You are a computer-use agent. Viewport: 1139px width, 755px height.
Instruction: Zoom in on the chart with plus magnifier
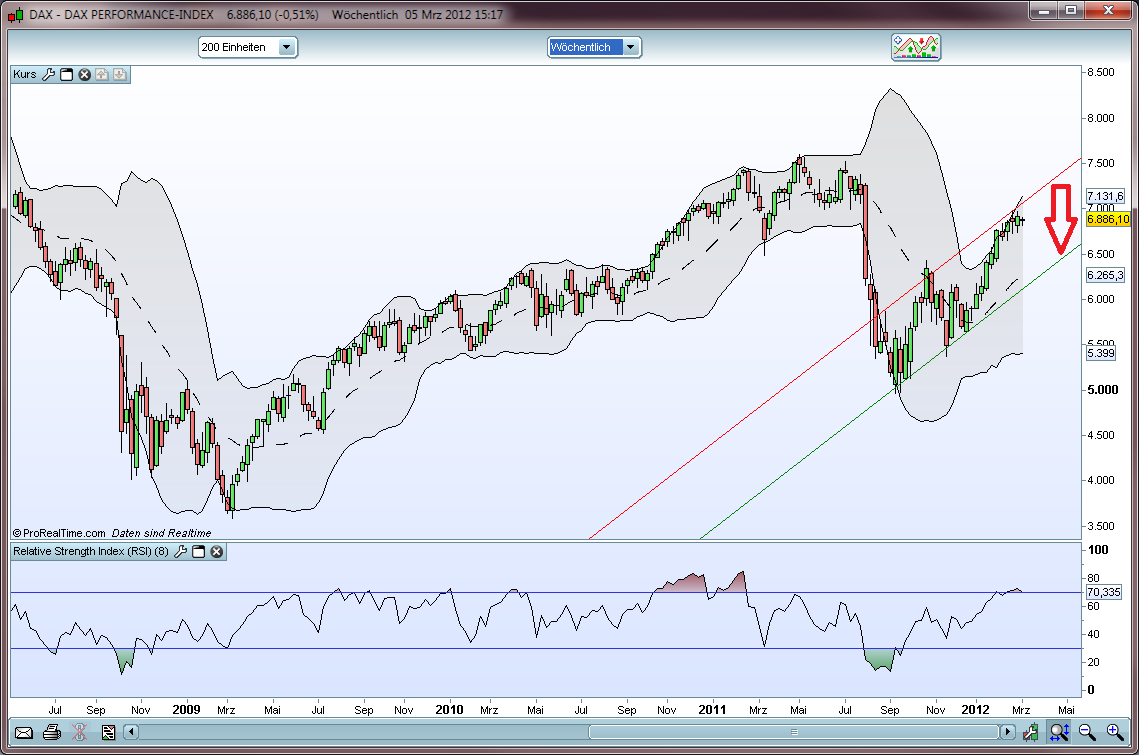pyautogui.click(x=1112, y=733)
